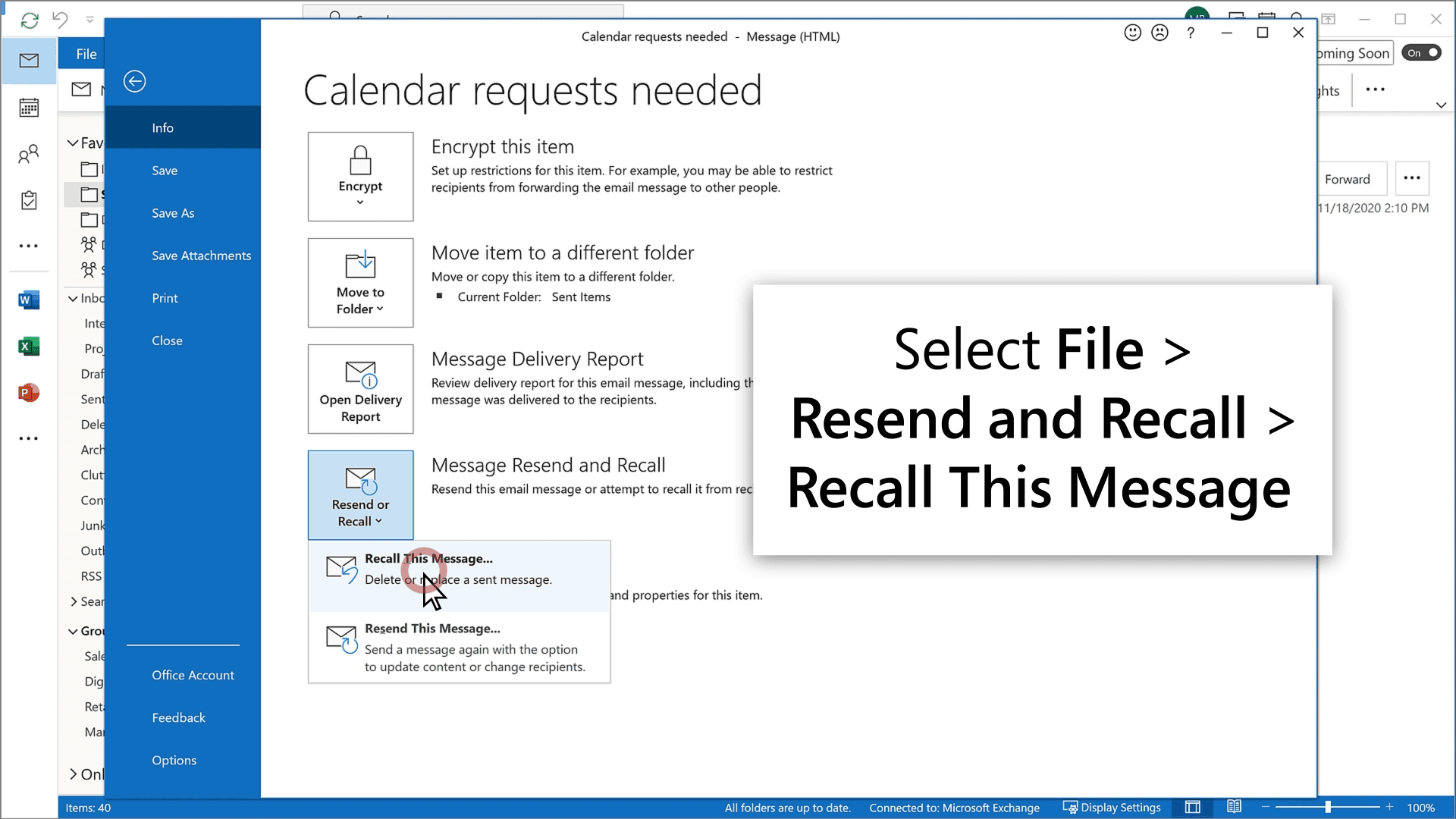Open the People contacts icon
Viewport: 1456px width, 819px height.
pos(29,155)
